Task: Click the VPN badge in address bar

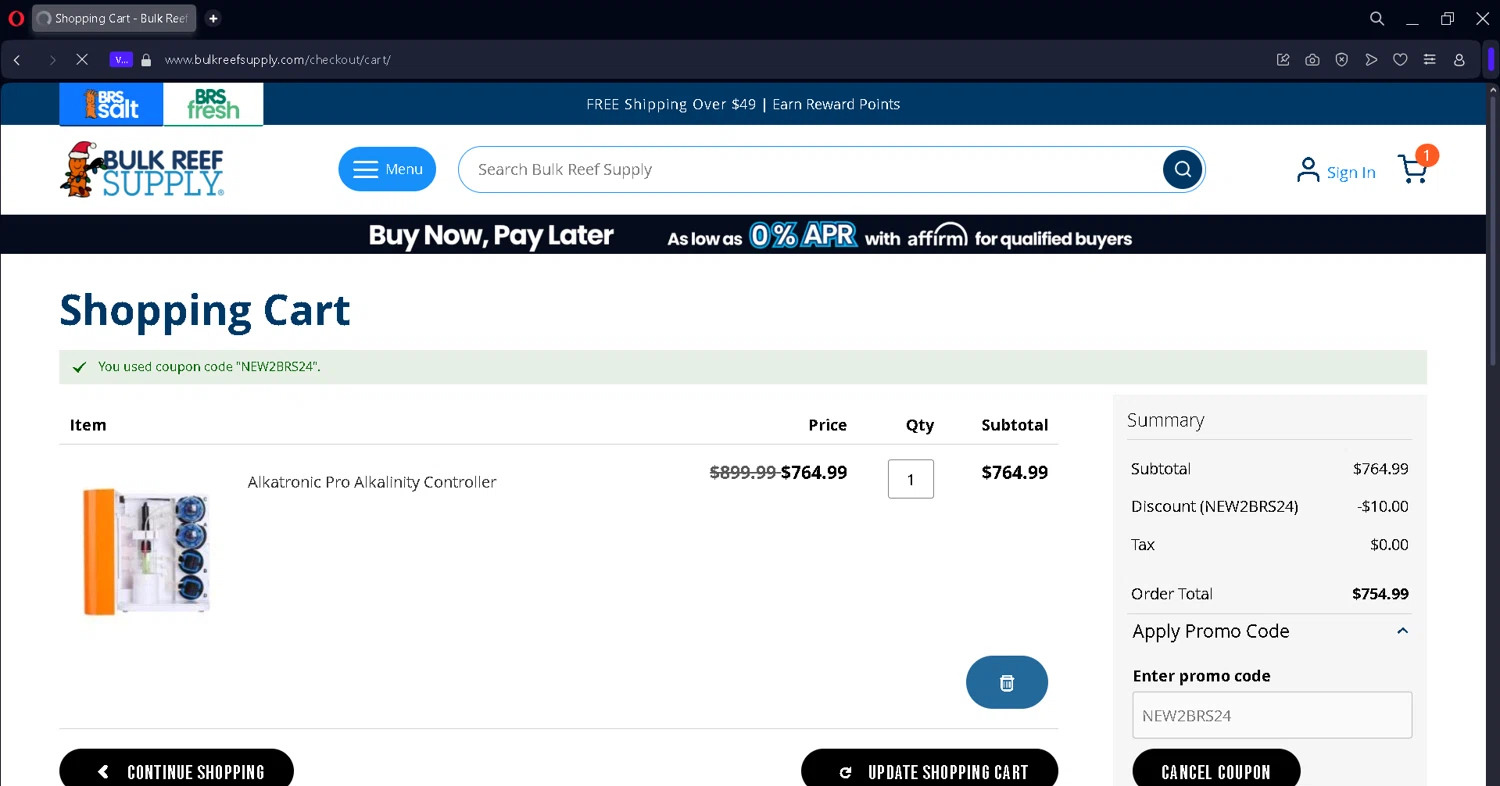Action: [x=120, y=60]
